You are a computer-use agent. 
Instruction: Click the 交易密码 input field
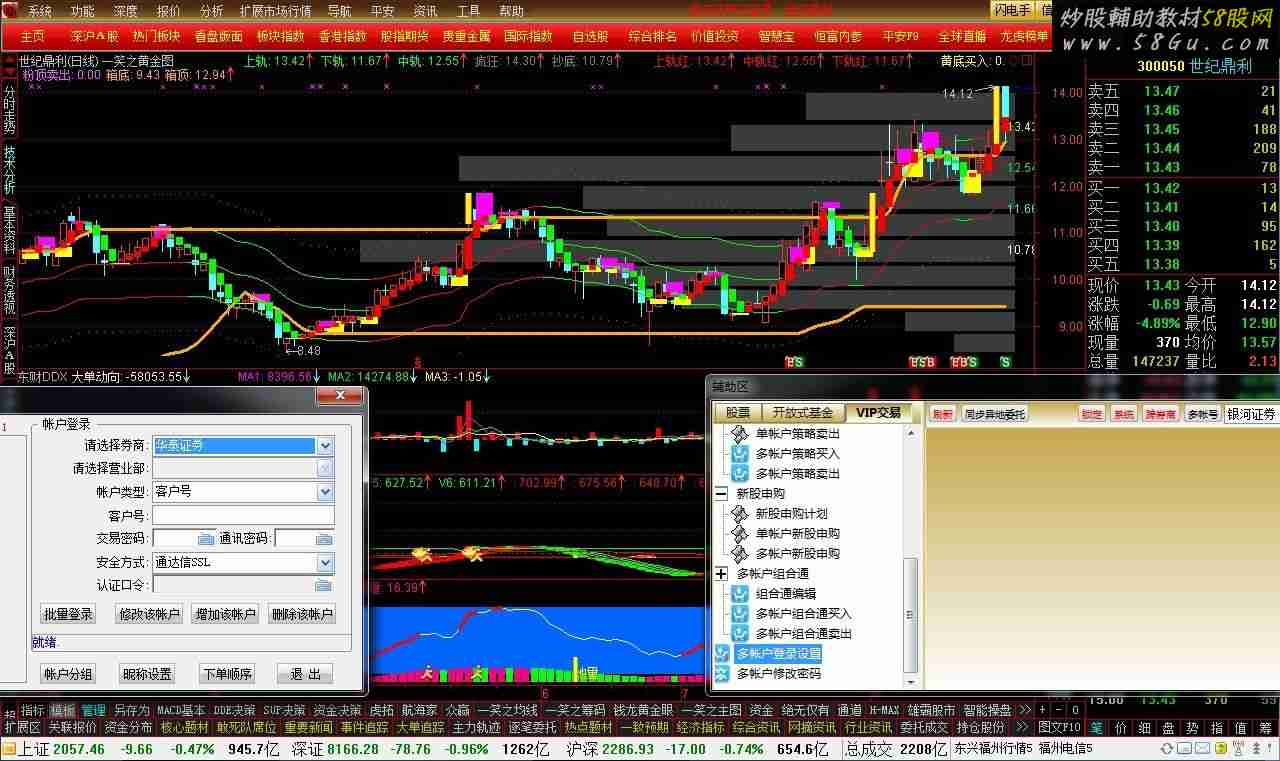(185, 539)
